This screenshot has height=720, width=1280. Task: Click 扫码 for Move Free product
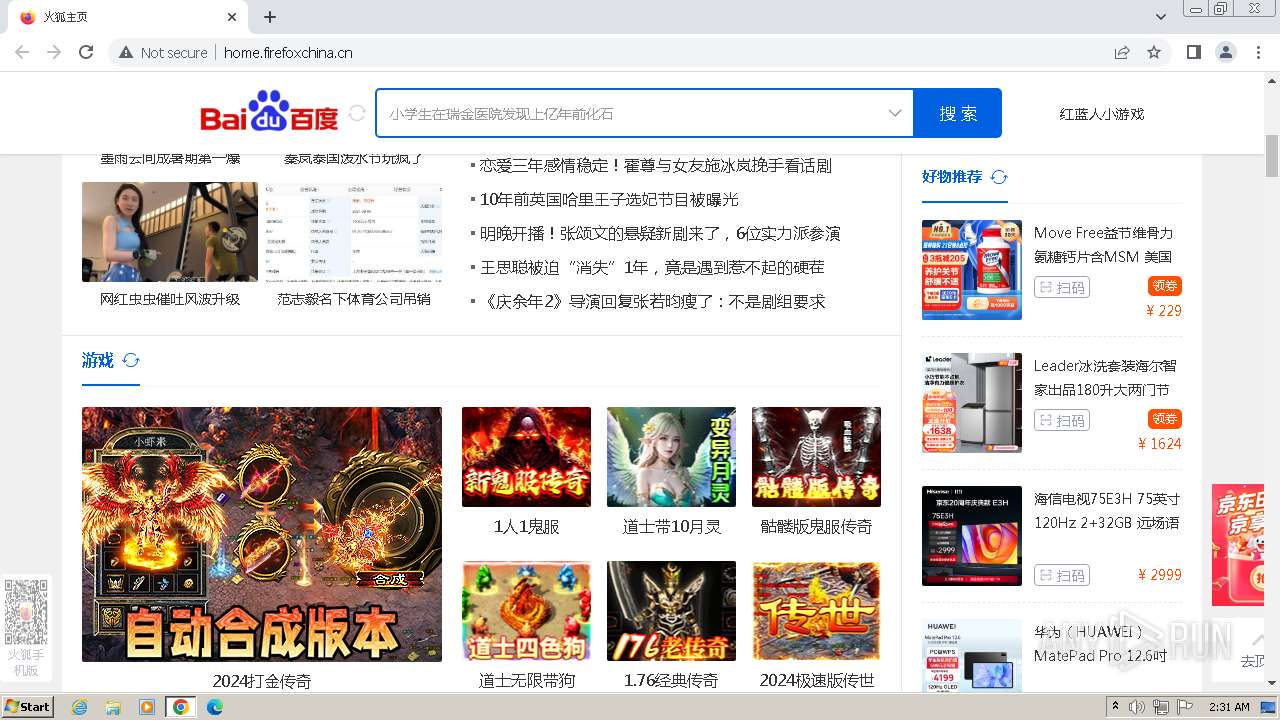click(x=1061, y=288)
